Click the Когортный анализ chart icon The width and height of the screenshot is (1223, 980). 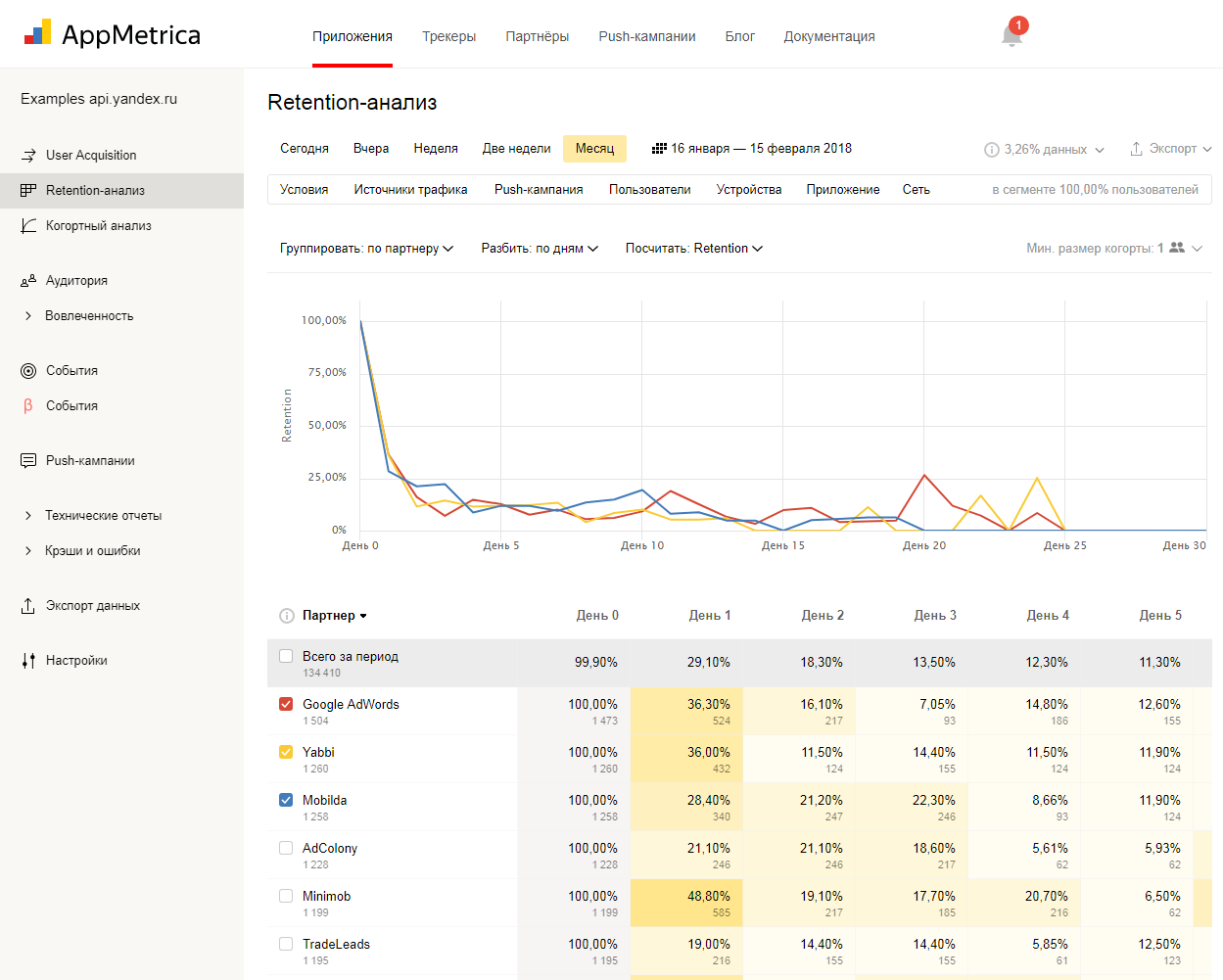pyautogui.click(x=28, y=225)
